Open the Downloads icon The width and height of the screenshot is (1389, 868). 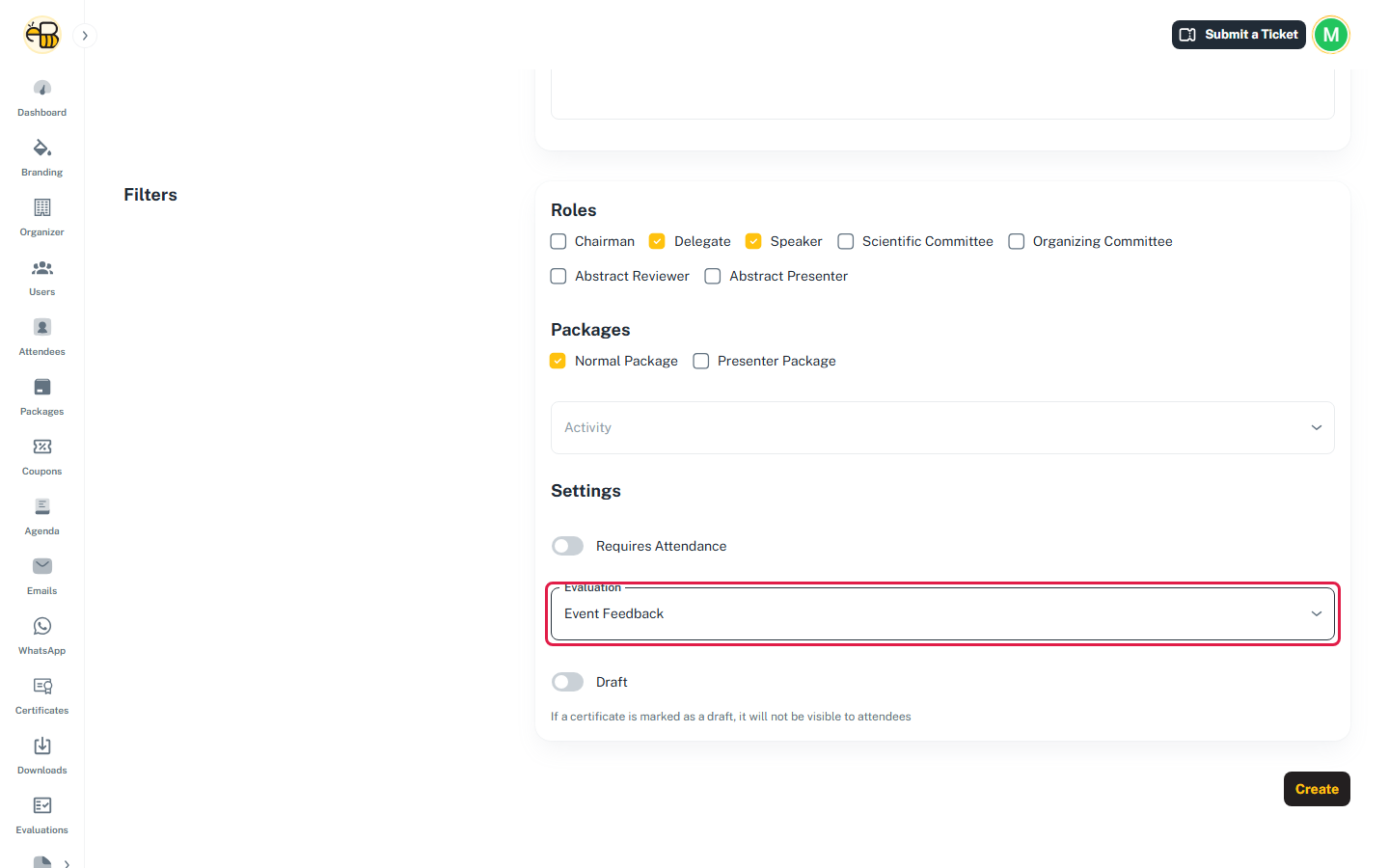(41, 746)
